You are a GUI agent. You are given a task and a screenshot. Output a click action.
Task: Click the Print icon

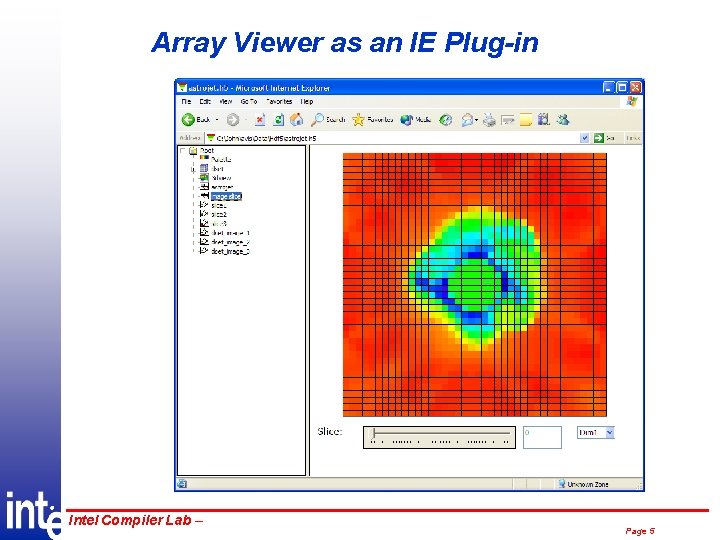(489, 120)
